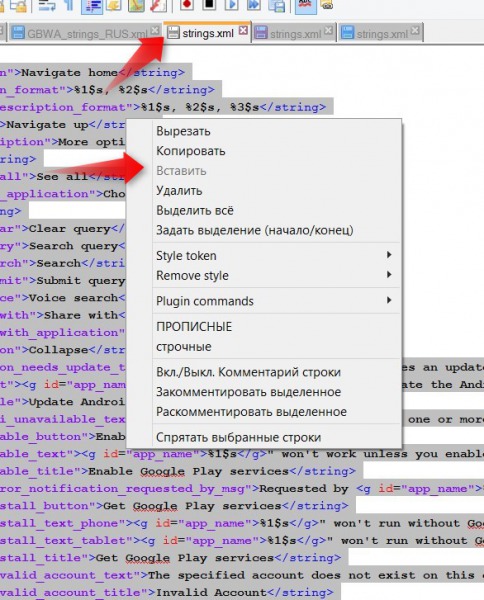The image size is (484, 600).
Task: Start macro recording with the red circle
Action: click(187, 5)
